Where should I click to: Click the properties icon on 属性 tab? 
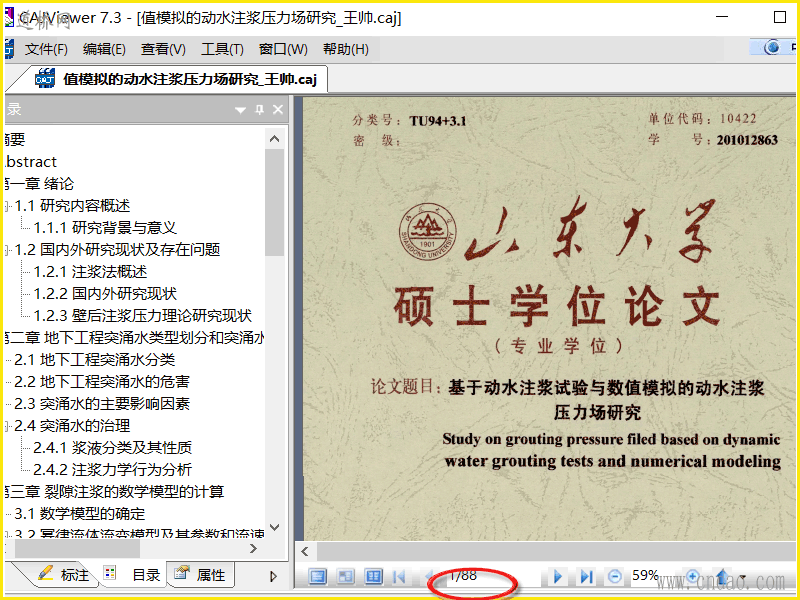click(x=181, y=573)
